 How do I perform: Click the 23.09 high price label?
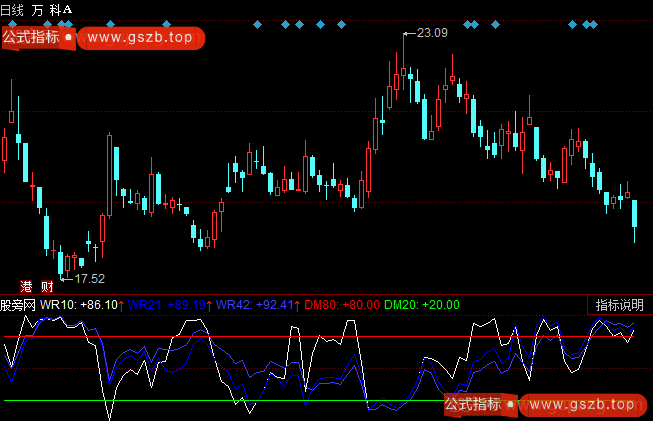pyautogui.click(x=432, y=34)
